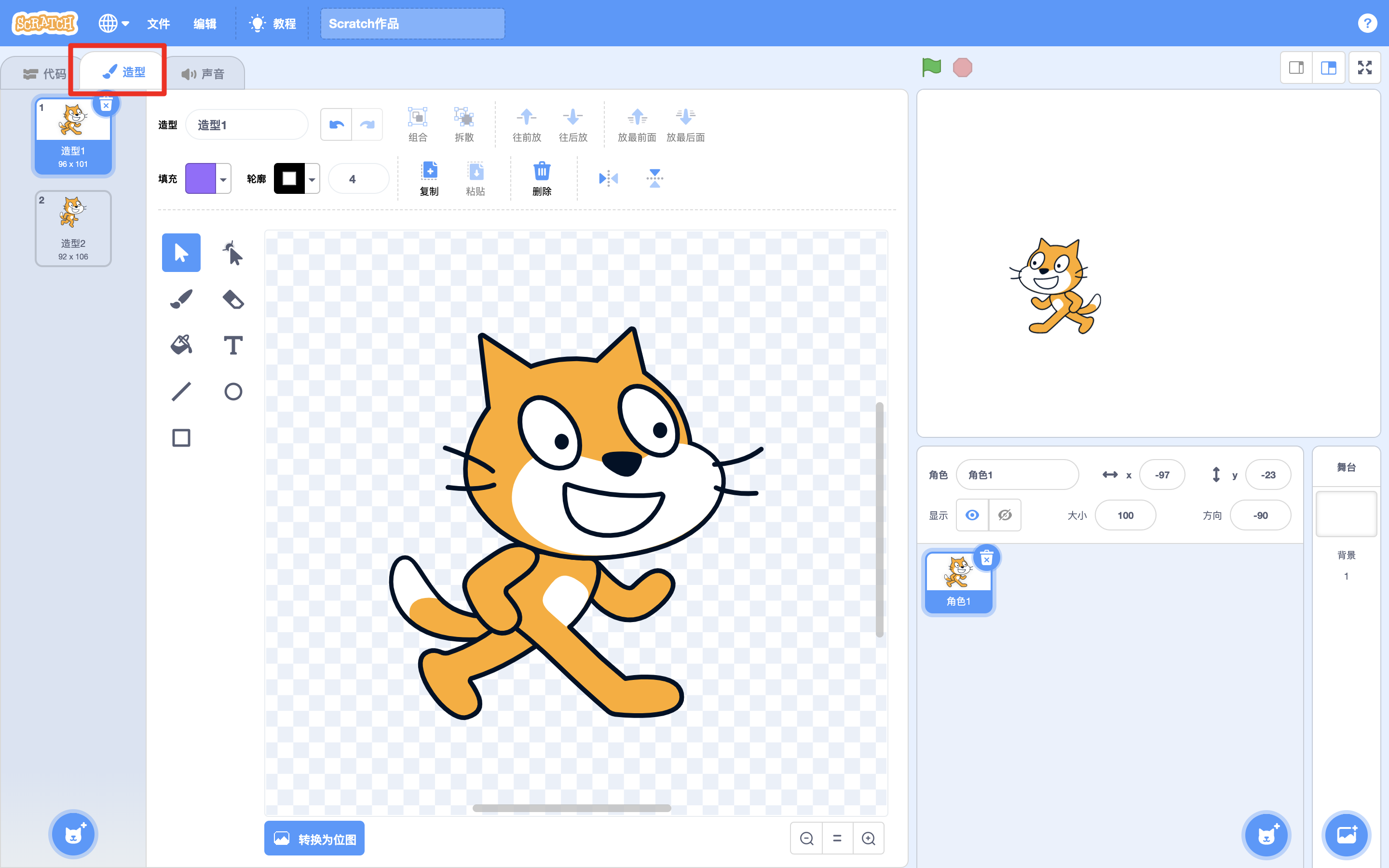The height and width of the screenshot is (868, 1389).
Task: Select the arrow Select tool
Action: click(x=181, y=253)
